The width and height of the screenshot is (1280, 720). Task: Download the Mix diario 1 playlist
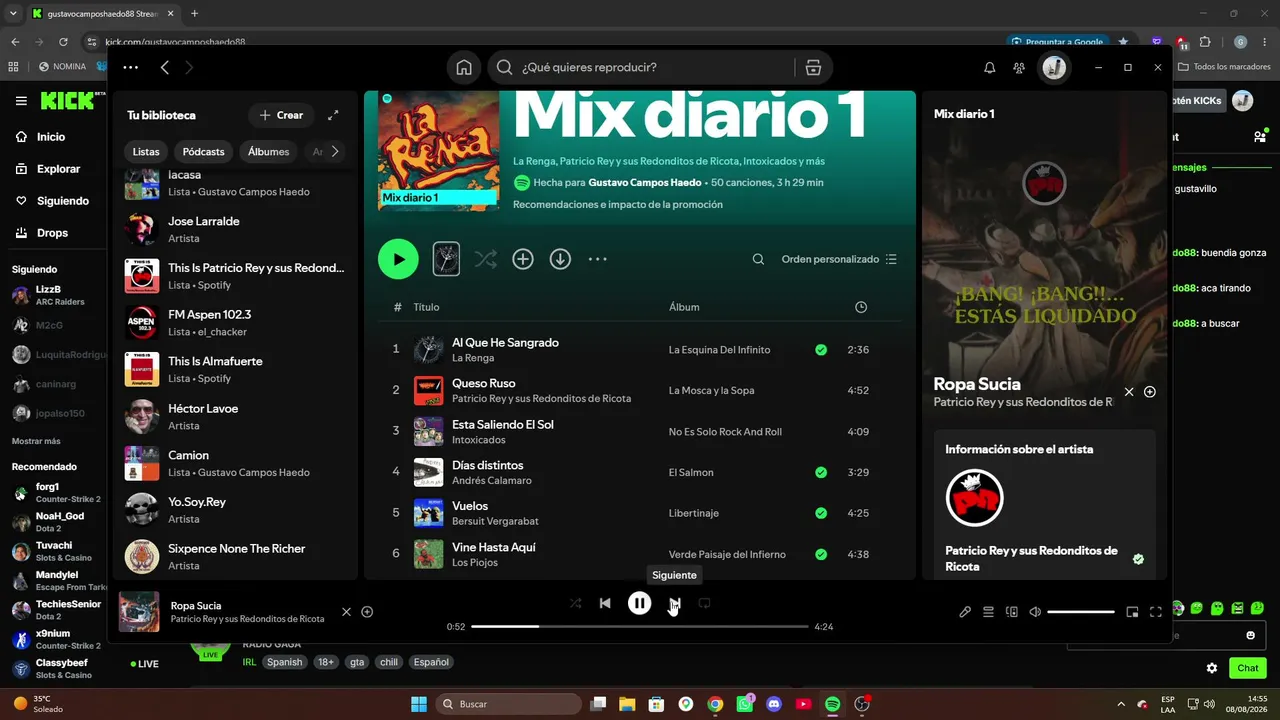[560, 259]
